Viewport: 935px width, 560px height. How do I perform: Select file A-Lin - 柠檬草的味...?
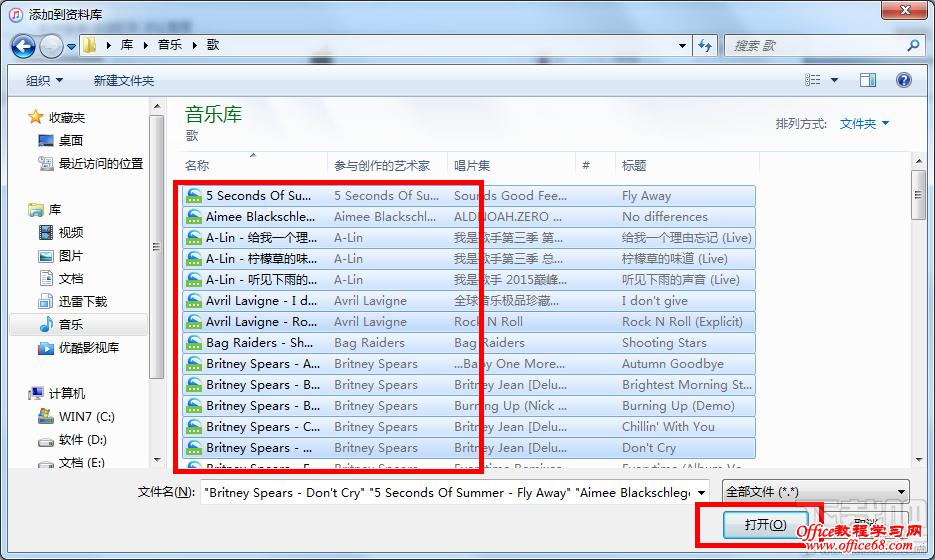(x=261, y=259)
